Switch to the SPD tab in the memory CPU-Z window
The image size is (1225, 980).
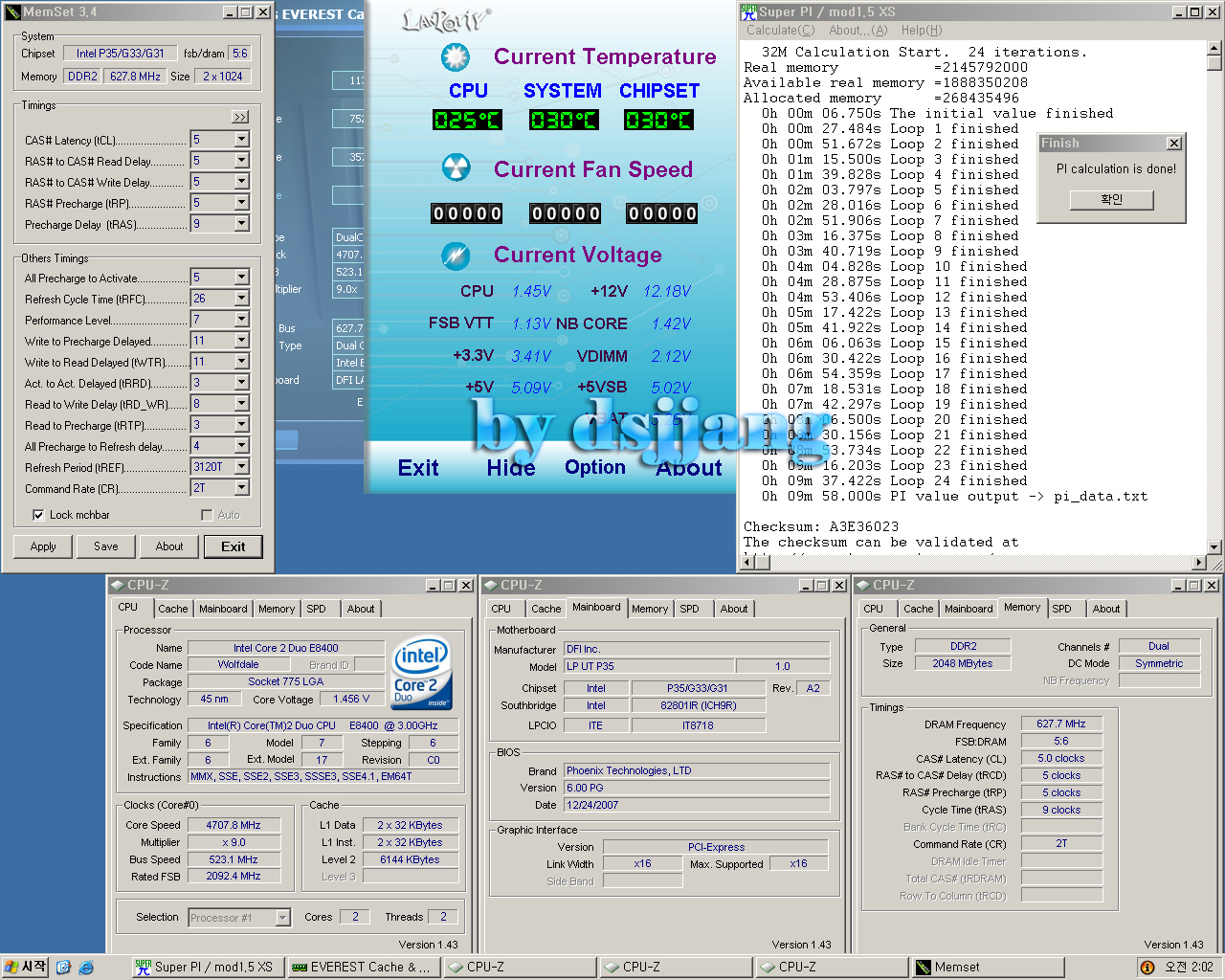[x=1061, y=609]
